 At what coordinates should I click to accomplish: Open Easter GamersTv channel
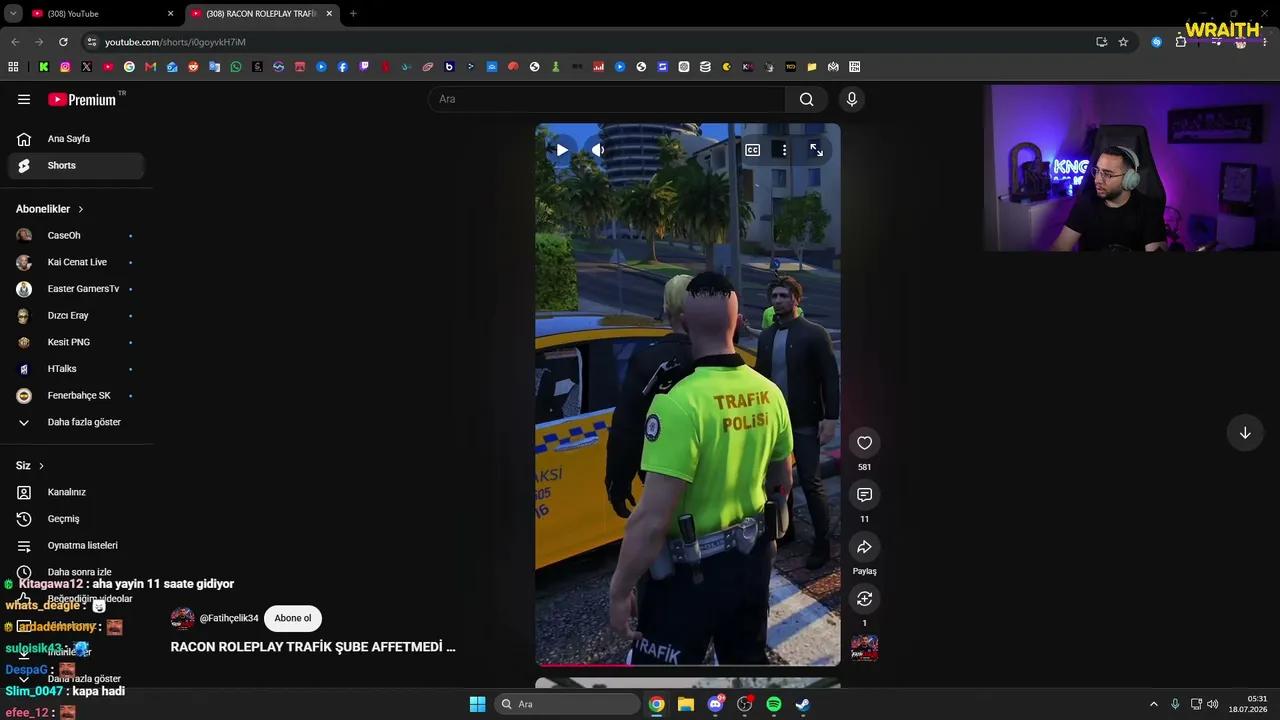click(76, 289)
